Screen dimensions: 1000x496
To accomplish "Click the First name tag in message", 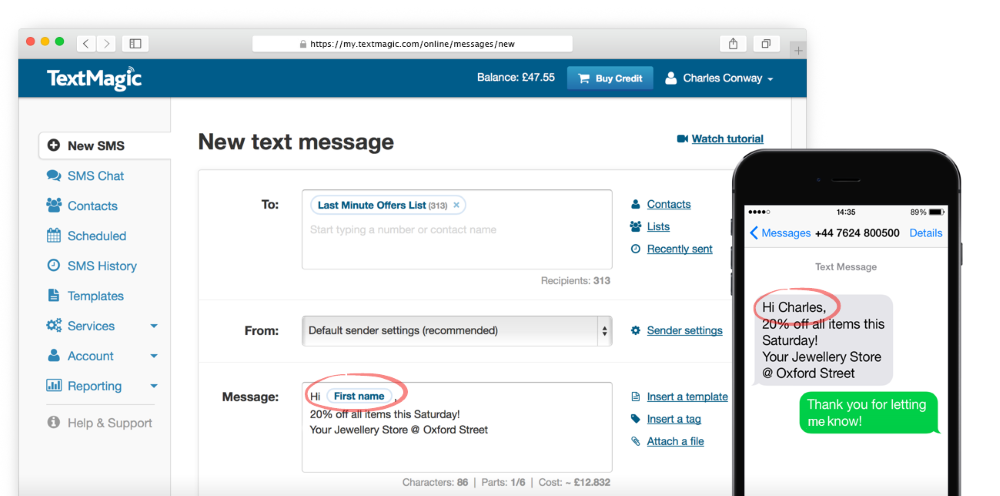I will pyautogui.click(x=359, y=396).
